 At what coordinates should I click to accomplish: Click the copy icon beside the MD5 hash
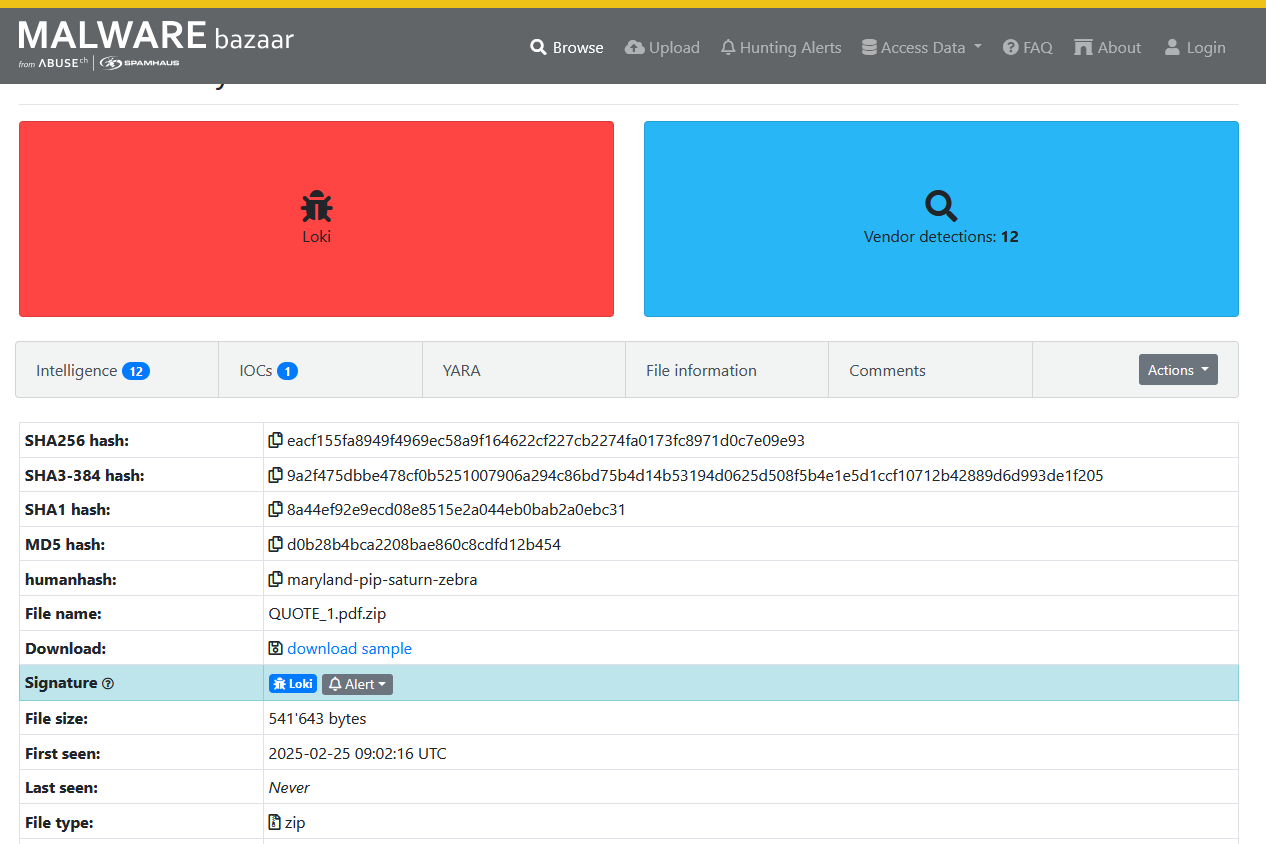coord(275,544)
